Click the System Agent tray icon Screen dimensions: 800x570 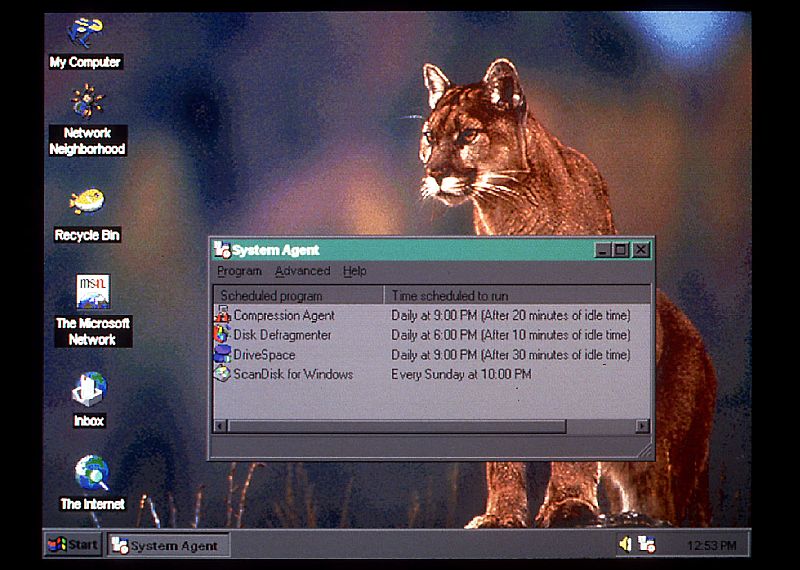tap(647, 544)
